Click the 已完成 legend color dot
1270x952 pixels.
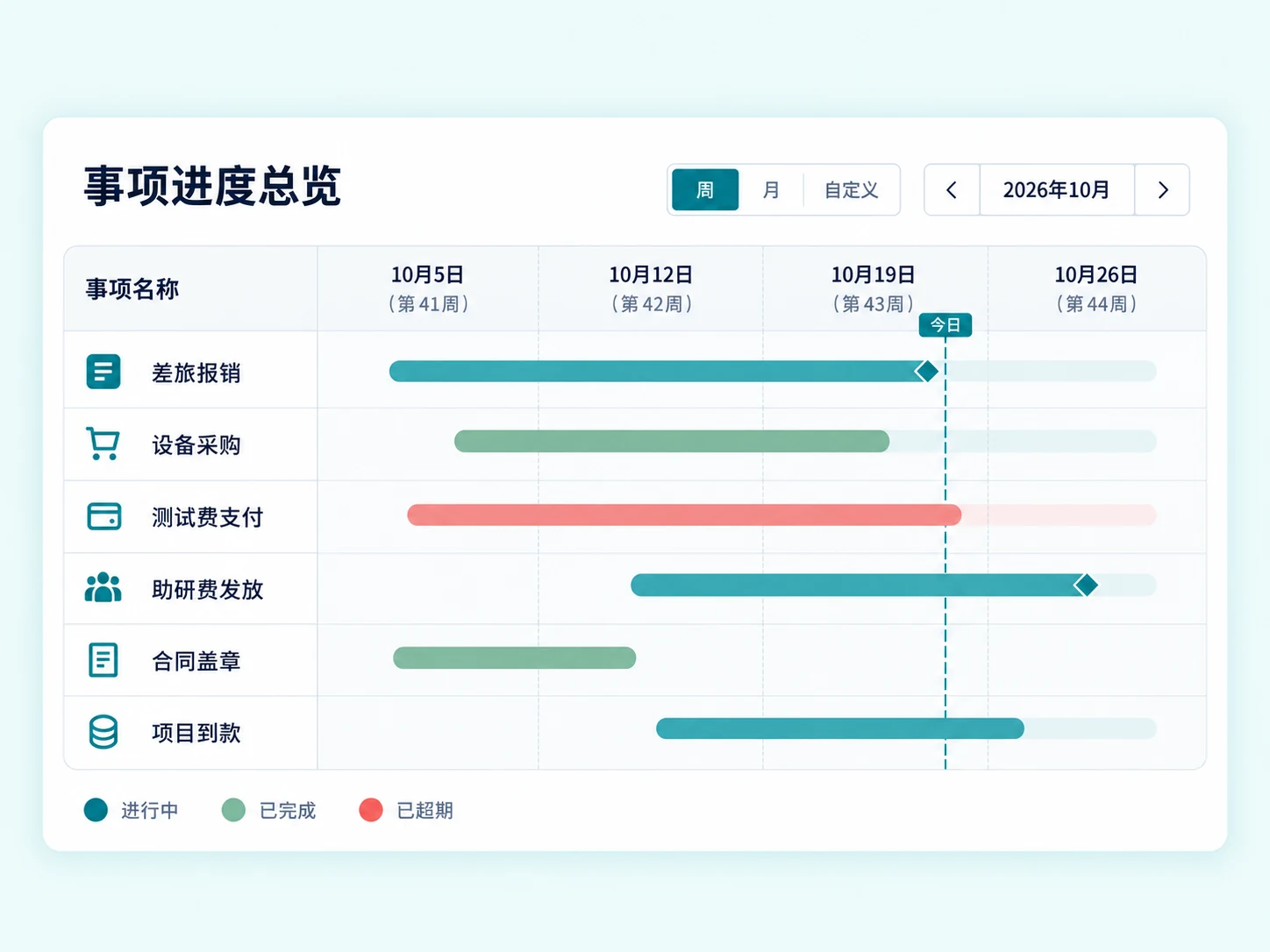(233, 810)
